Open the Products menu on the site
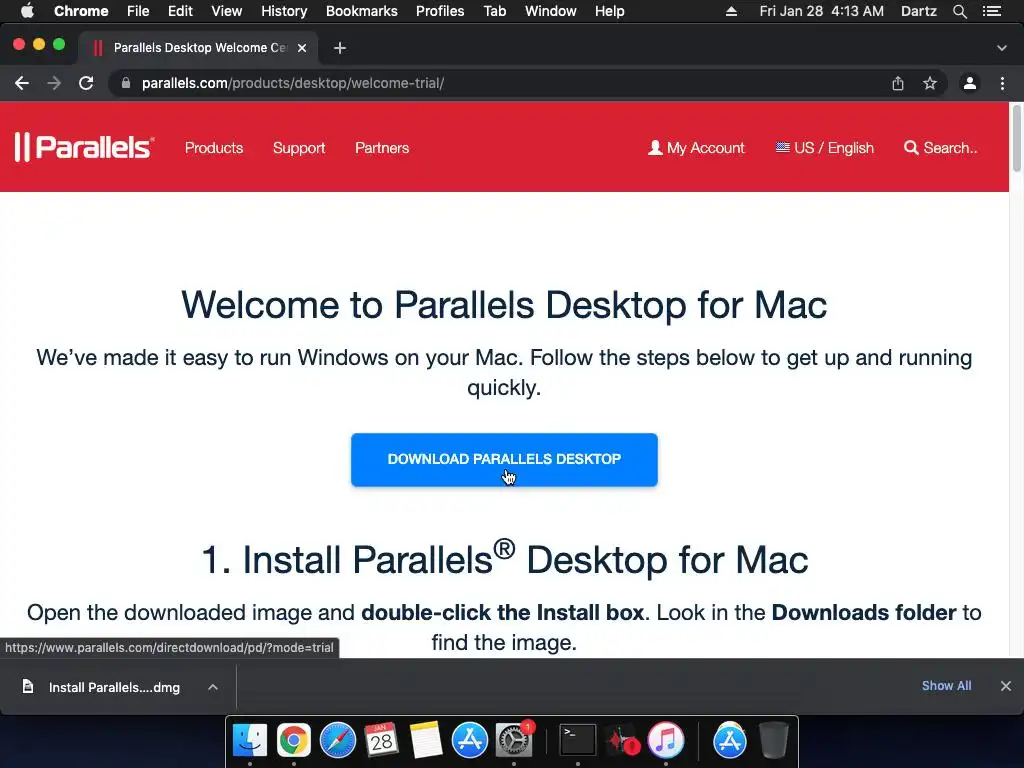This screenshot has width=1024, height=768. coord(214,148)
